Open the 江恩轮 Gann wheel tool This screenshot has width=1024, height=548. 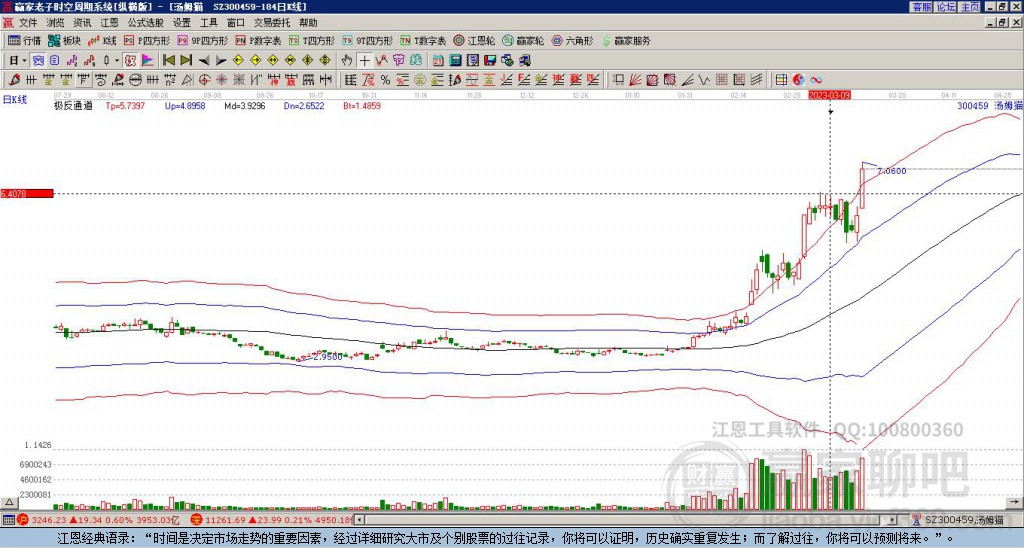pyautogui.click(x=476, y=41)
